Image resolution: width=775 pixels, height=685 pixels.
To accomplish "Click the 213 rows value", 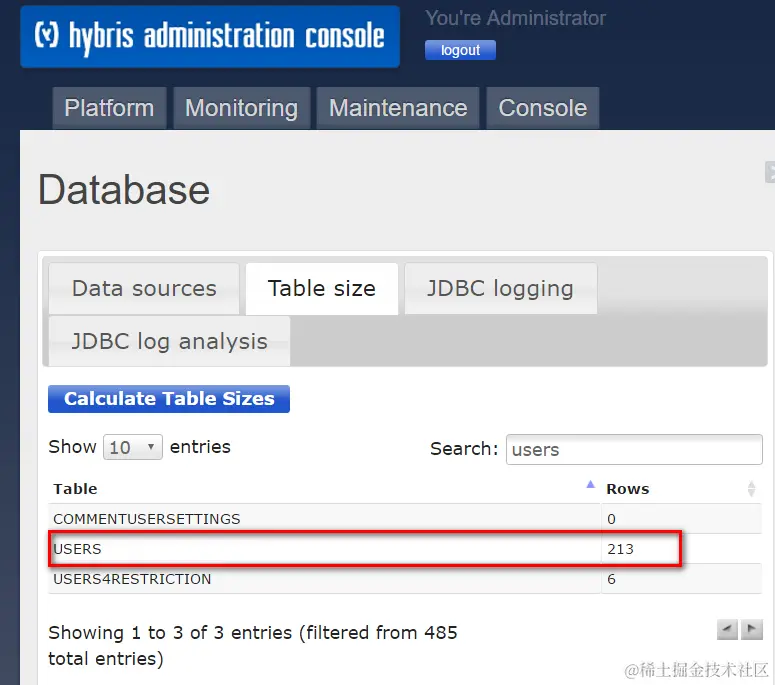I will pos(620,549).
